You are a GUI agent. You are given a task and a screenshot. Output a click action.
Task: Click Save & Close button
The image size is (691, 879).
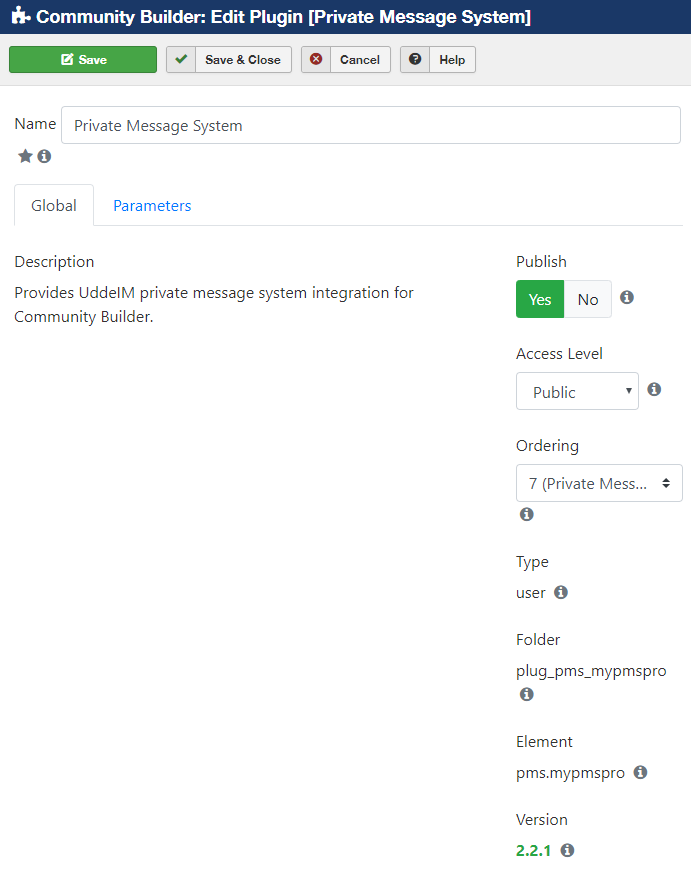pyautogui.click(x=229, y=59)
